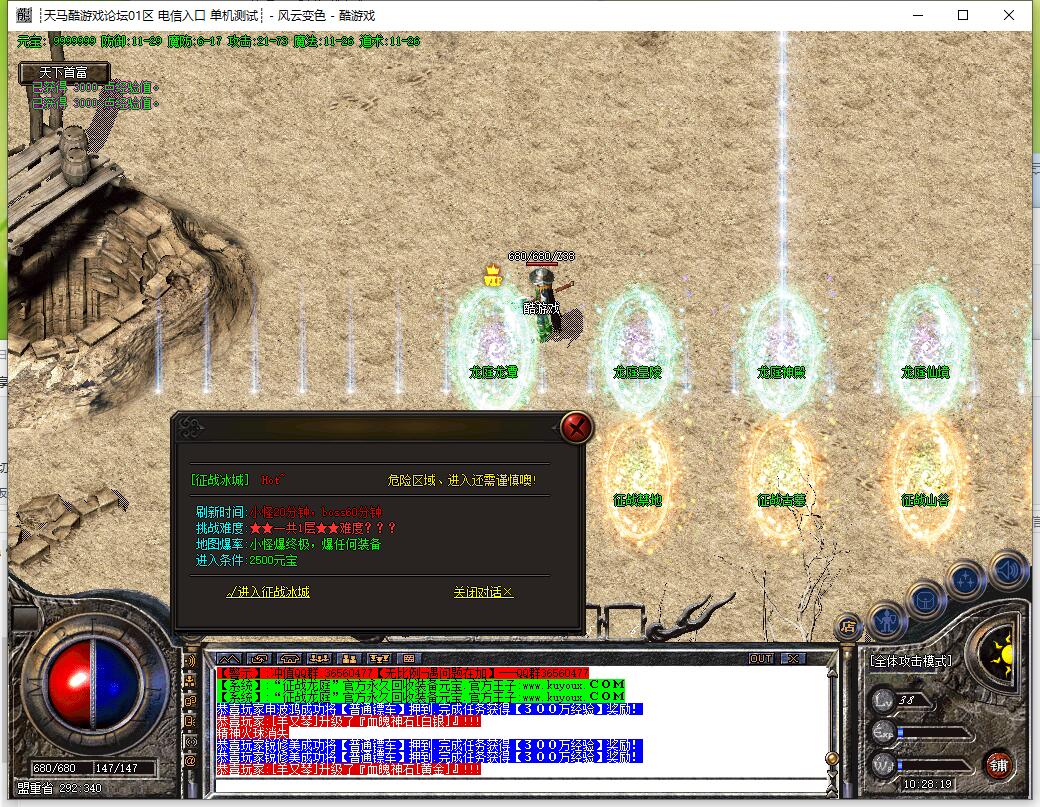Open the skills sparkle round icon

point(967,579)
